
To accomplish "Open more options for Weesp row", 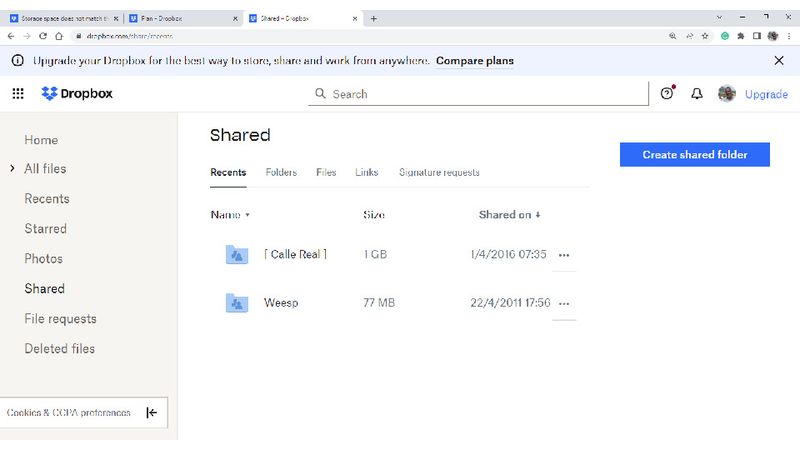I will pos(564,304).
